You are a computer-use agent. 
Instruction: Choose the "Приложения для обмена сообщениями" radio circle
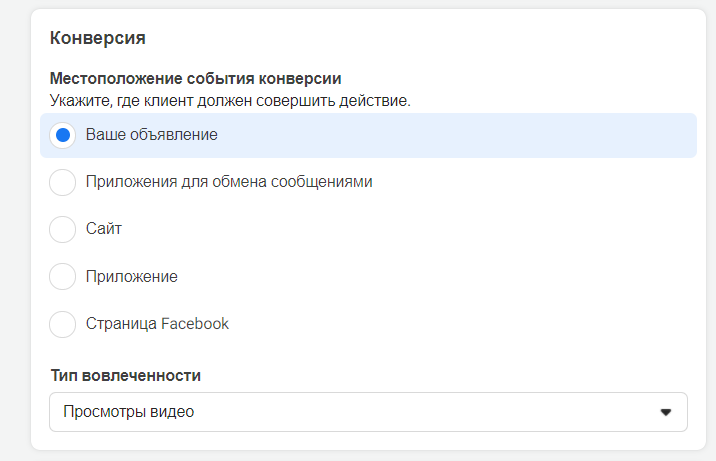coord(63,182)
